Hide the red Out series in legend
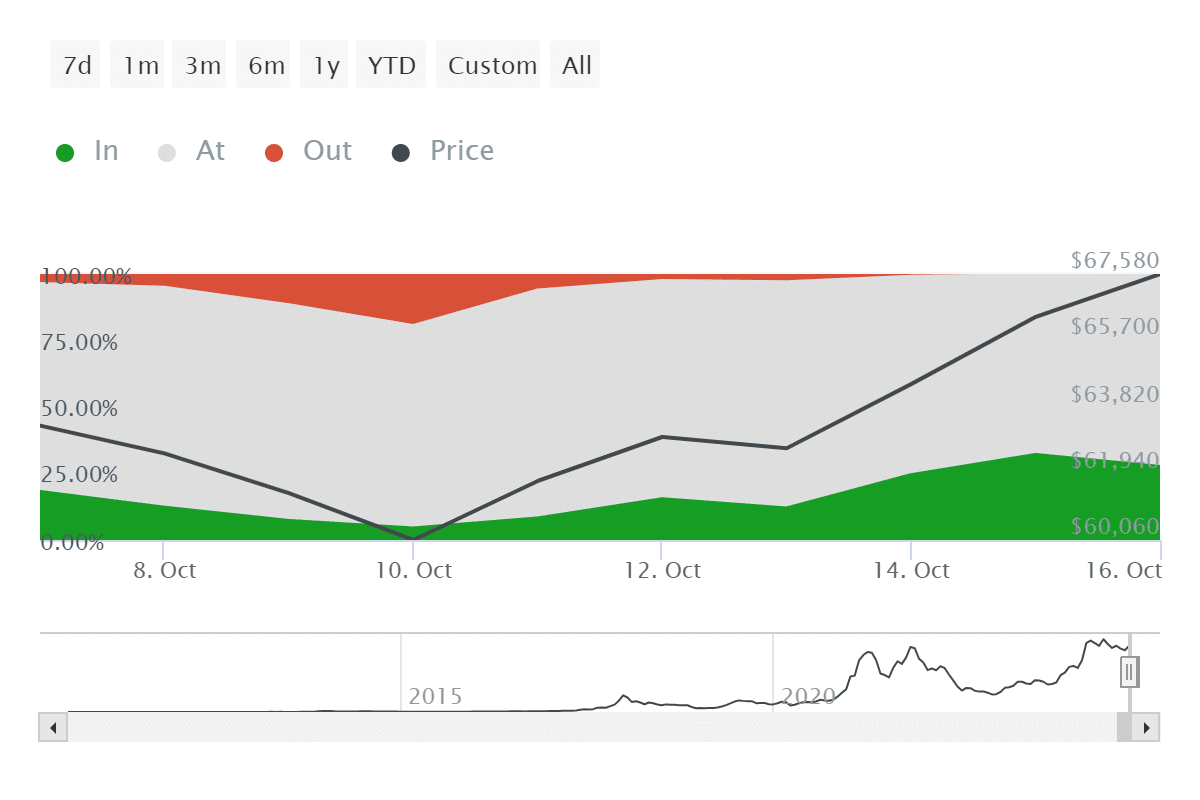 click(x=274, y=153)
